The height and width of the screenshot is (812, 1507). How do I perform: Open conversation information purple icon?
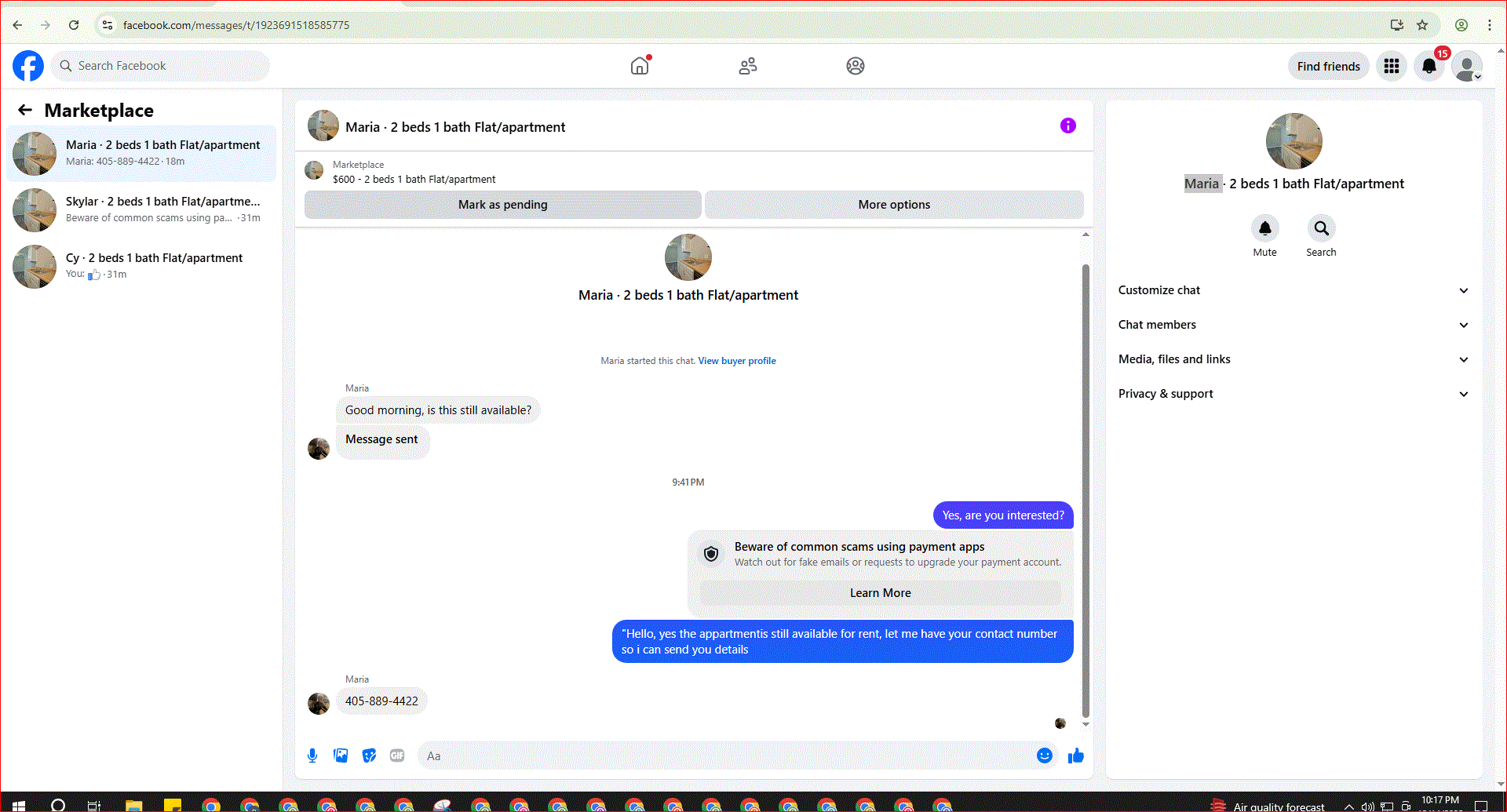pos(1067,126)
